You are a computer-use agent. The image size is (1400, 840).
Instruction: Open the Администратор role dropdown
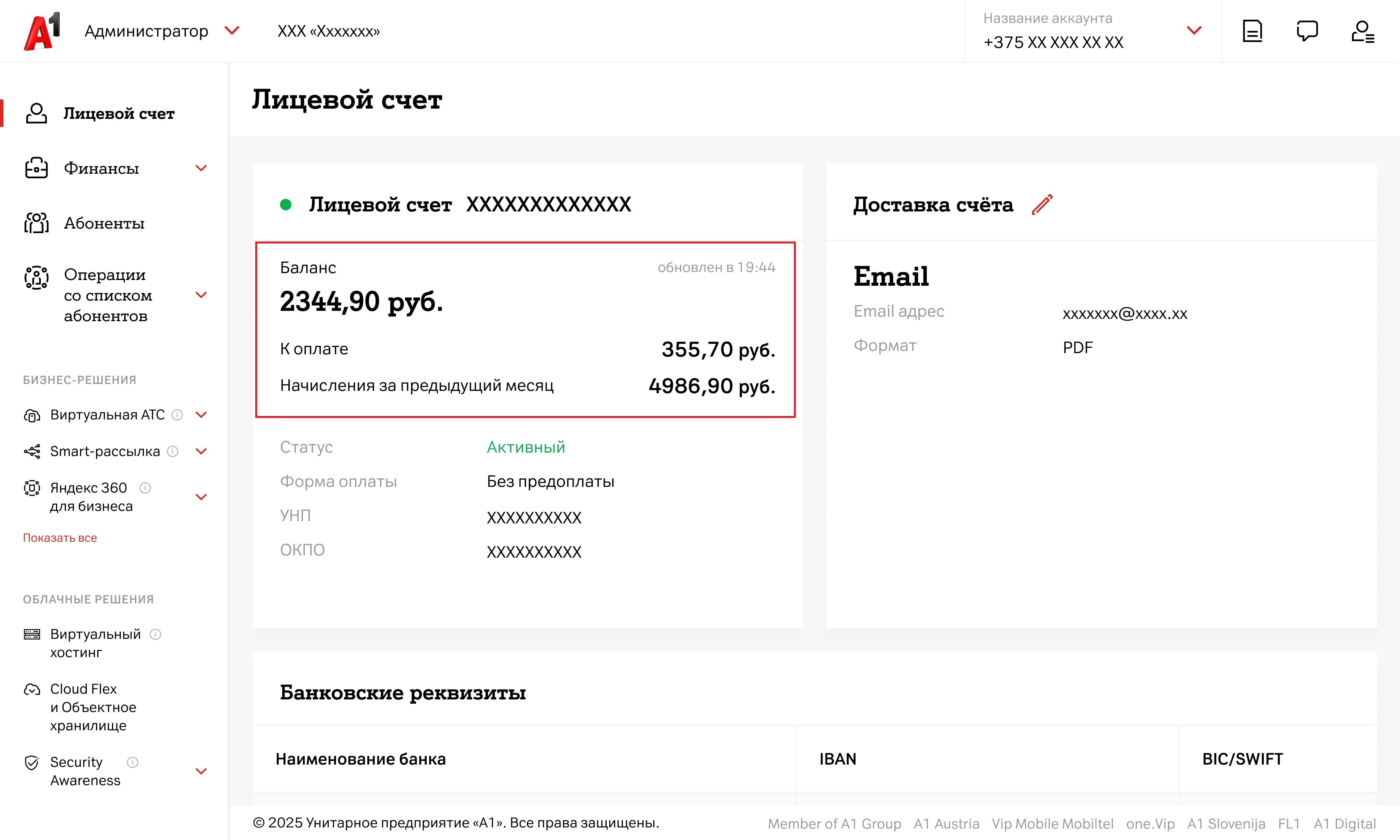point(232,30)
